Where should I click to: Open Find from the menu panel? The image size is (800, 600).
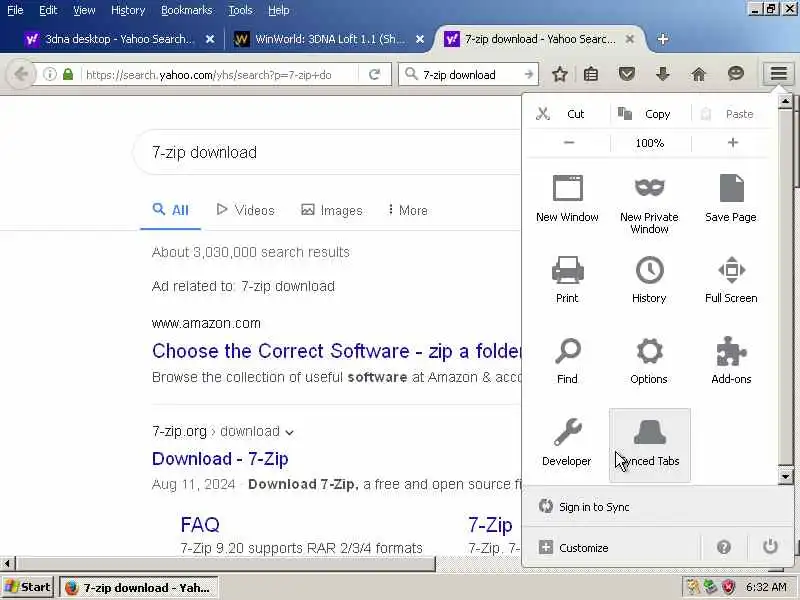[x=567, y=361]
